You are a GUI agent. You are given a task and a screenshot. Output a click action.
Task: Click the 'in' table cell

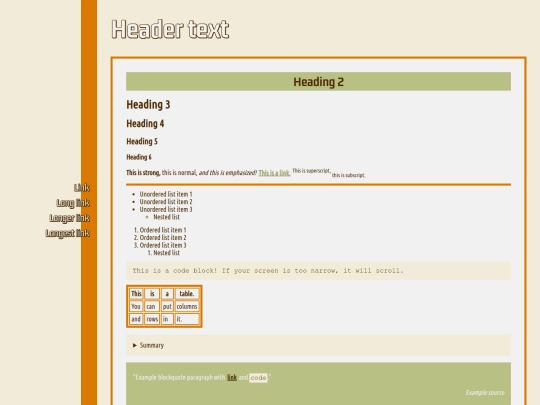point(167,319)
